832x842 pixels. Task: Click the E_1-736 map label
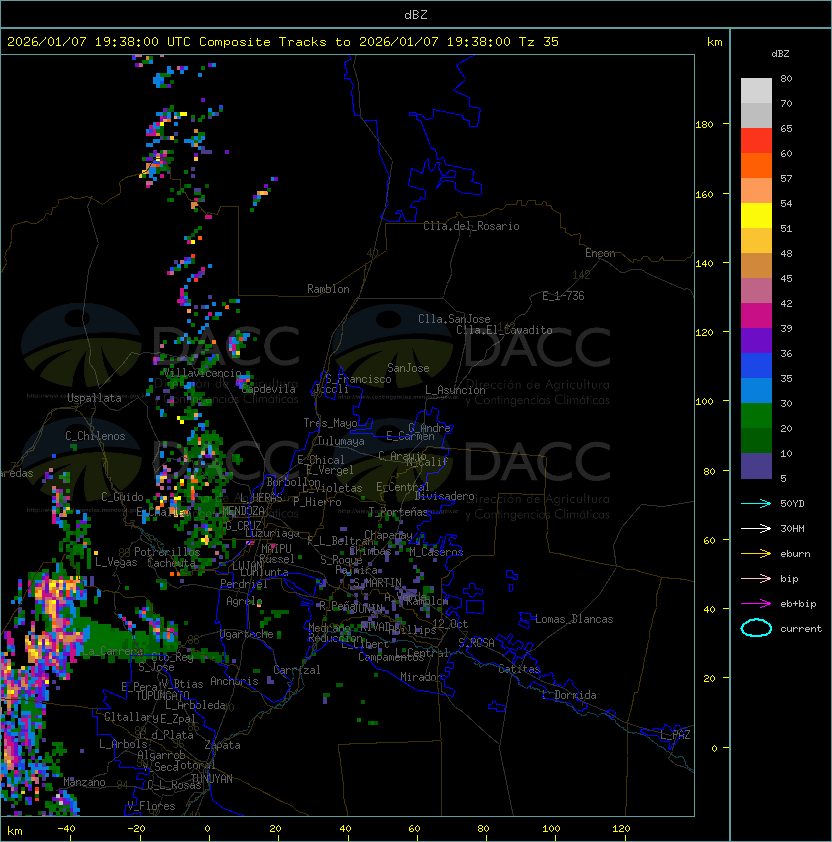click(x=563, y=296)
